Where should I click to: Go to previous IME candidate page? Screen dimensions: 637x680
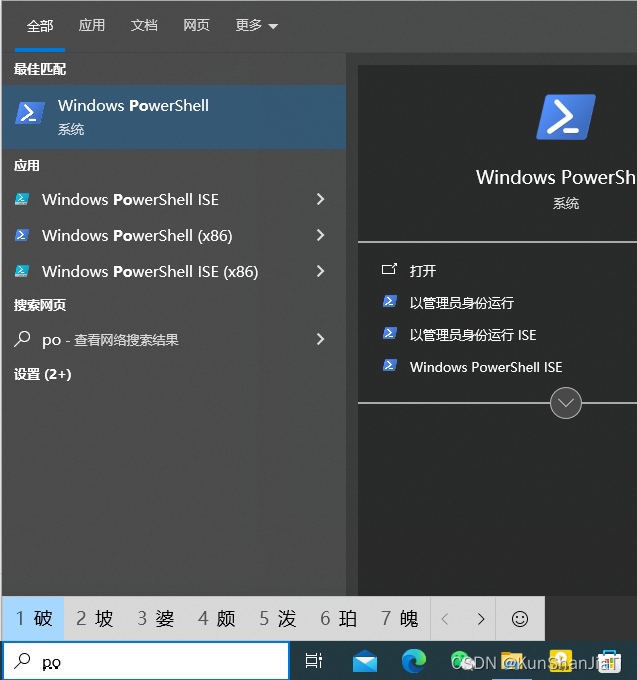(x=445, y=618)
